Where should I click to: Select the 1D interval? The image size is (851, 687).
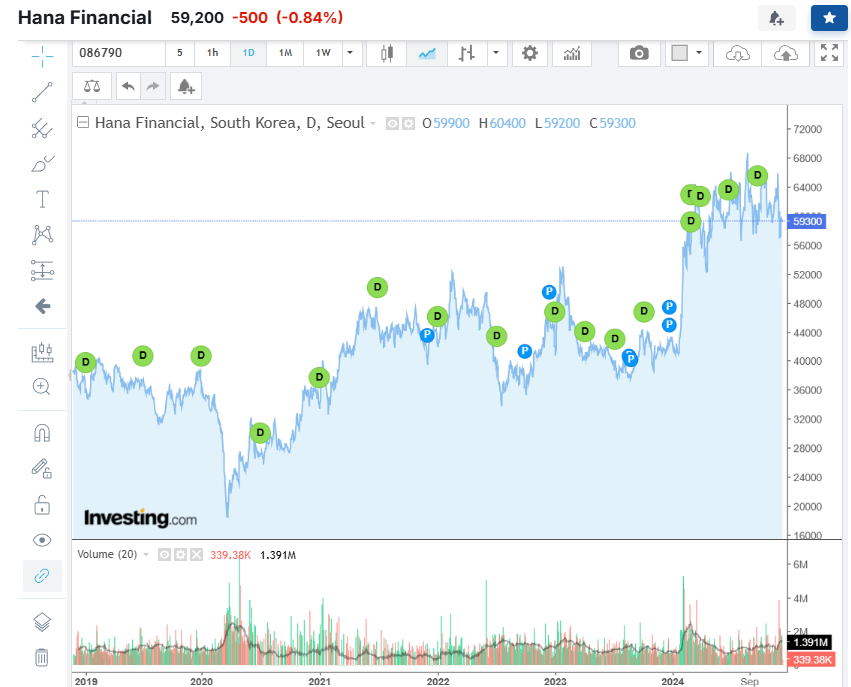[249, 53]
